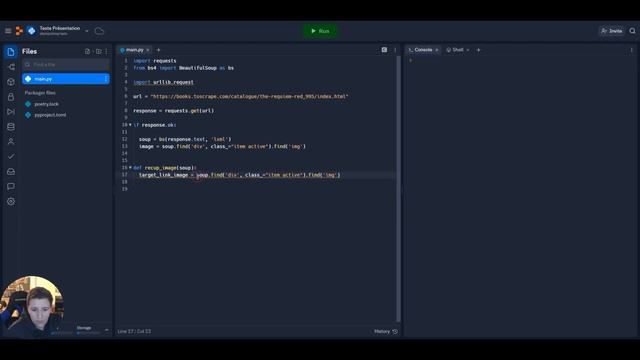Open the Settings gear sidebar icon
640x360 pixels.
click(x=11, y=202)
